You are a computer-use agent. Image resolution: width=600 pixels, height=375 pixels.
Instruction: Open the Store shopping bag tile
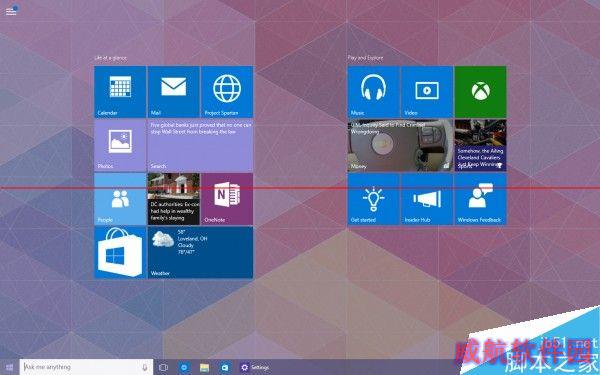click(120, 252)
